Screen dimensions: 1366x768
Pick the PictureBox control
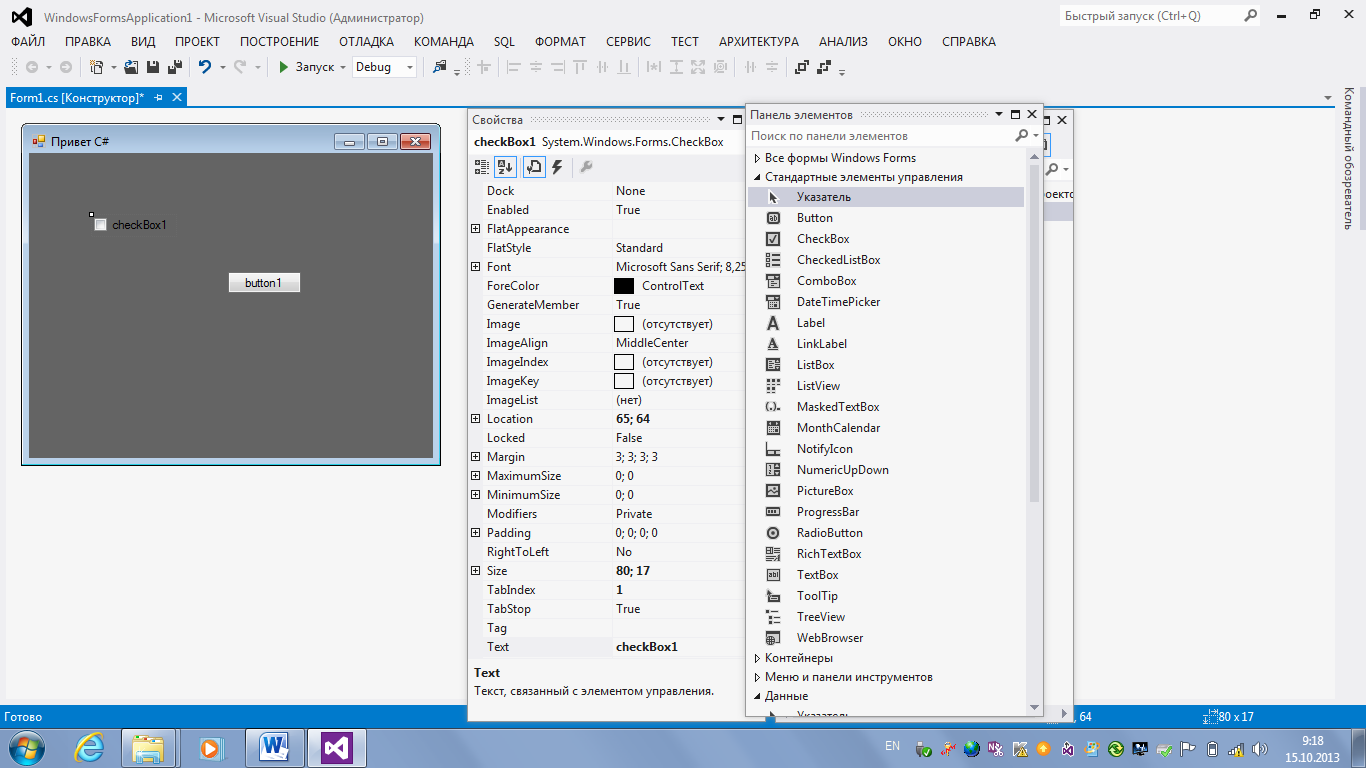pyautogui.click(x=886, y=491)
